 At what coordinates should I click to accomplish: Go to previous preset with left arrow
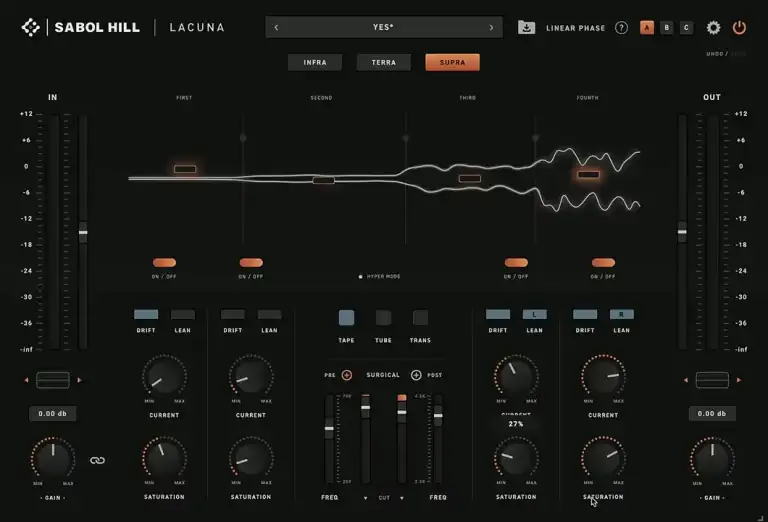click(276, 27)
